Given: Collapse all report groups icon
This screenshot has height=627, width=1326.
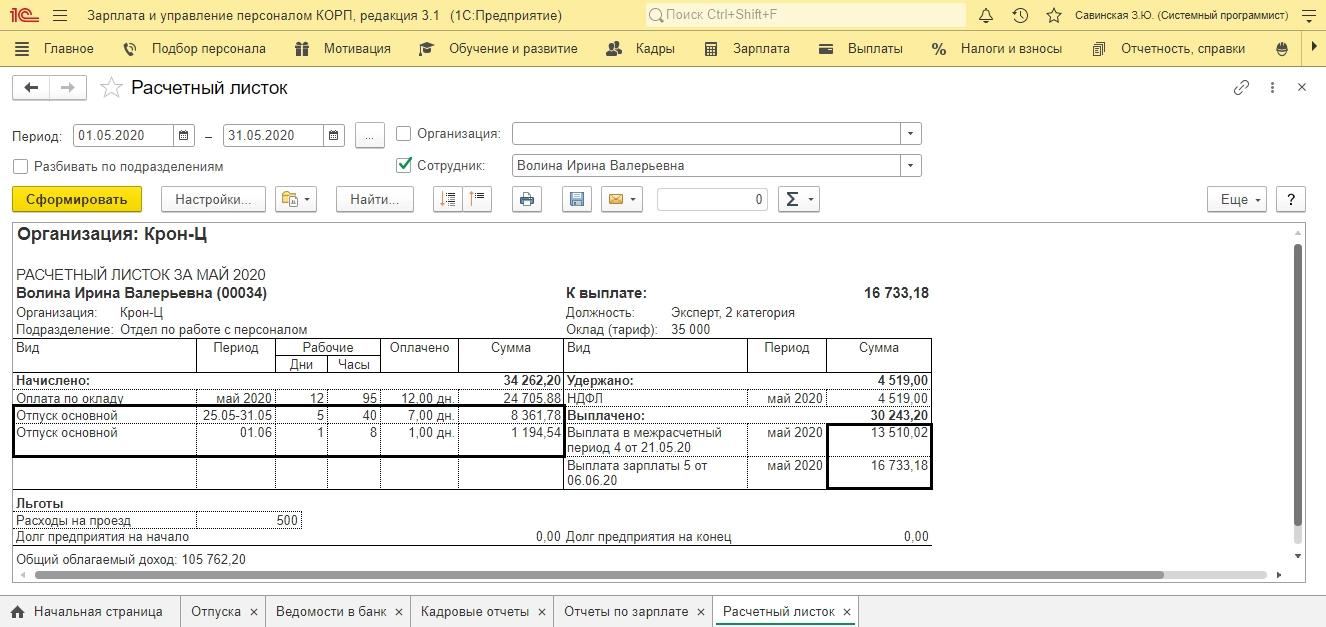Looking at the screenshot, I should point(448,199).
